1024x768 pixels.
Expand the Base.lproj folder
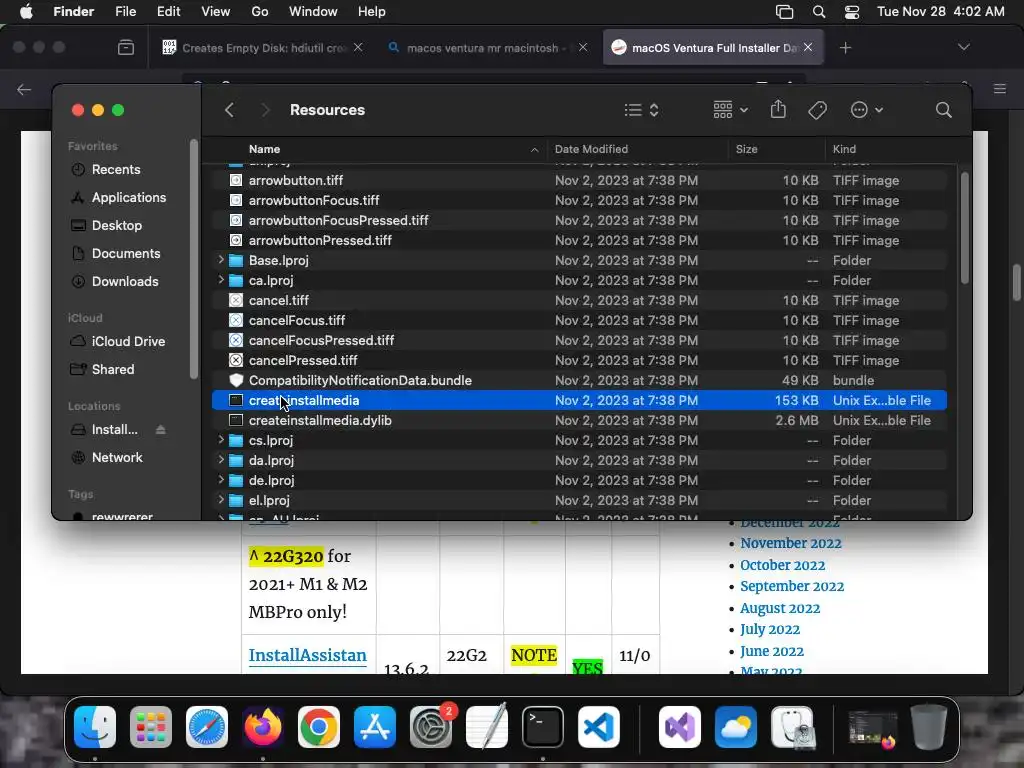(x=221, y=260)
